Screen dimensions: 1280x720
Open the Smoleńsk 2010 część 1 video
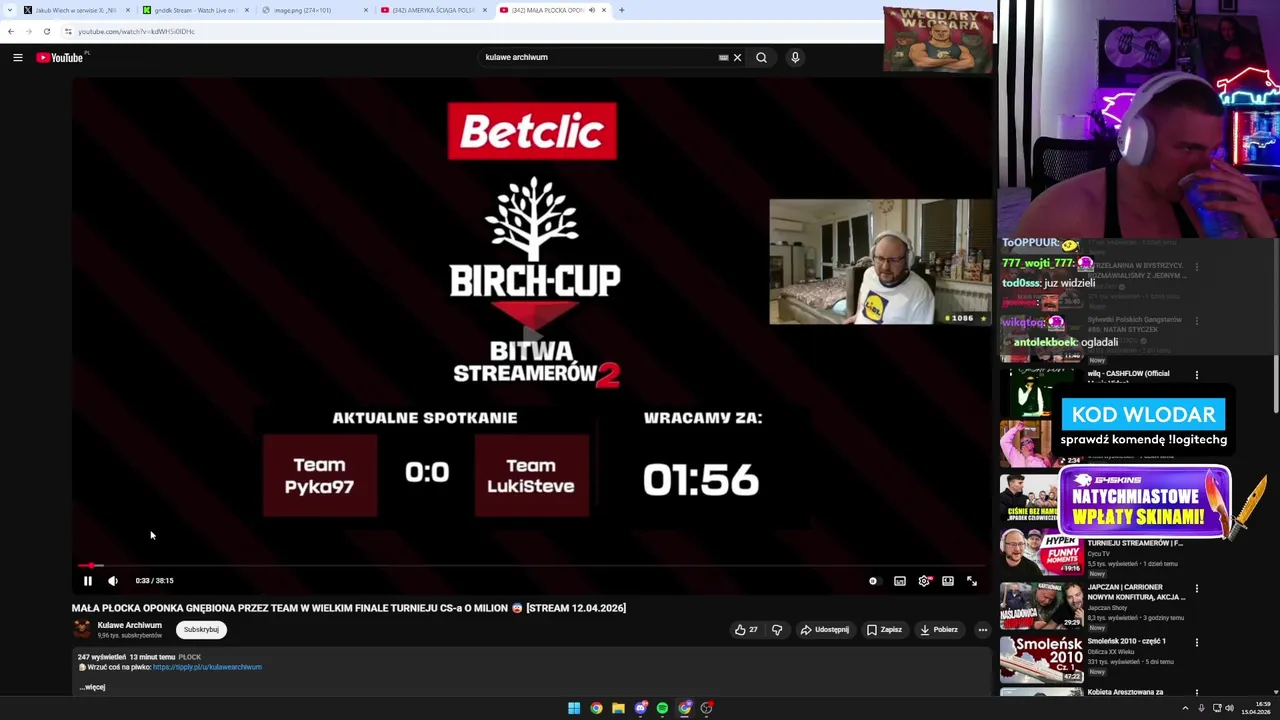pyautogui.click(x=1127, y=641)
